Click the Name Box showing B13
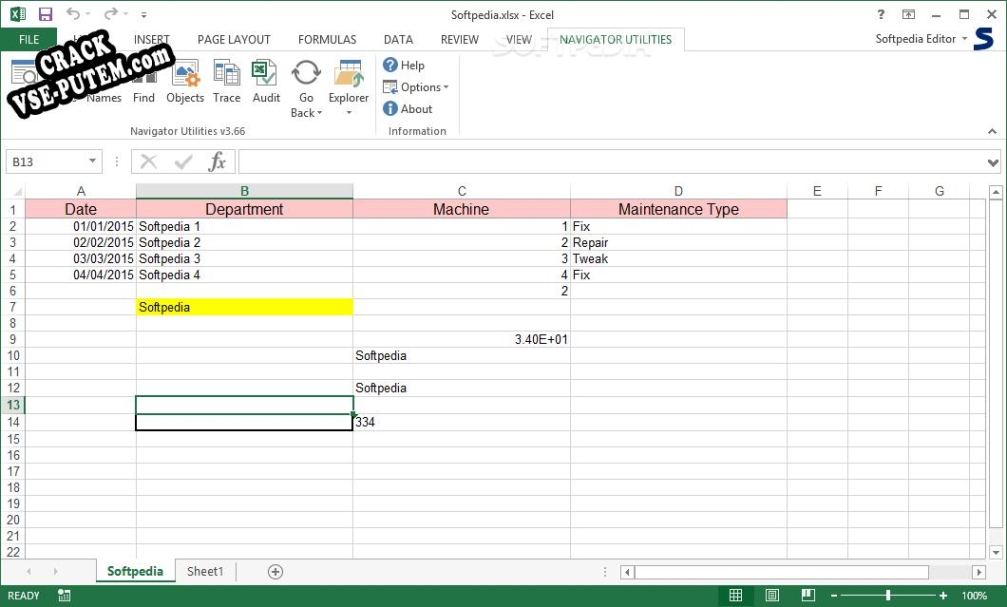This screenshot has height=607, width=1007. point(46,162)
